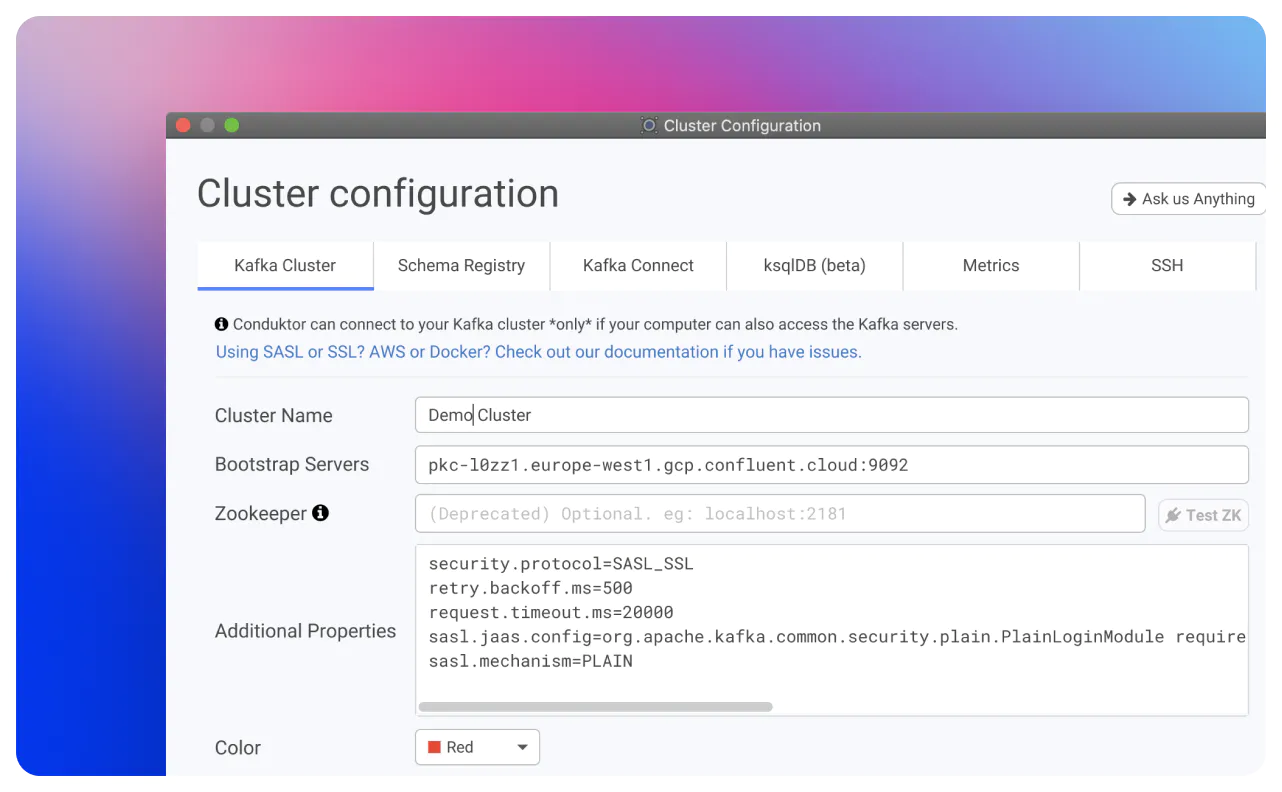
Task: Open the Color dropdown showing Red
Action: [477, 747]
